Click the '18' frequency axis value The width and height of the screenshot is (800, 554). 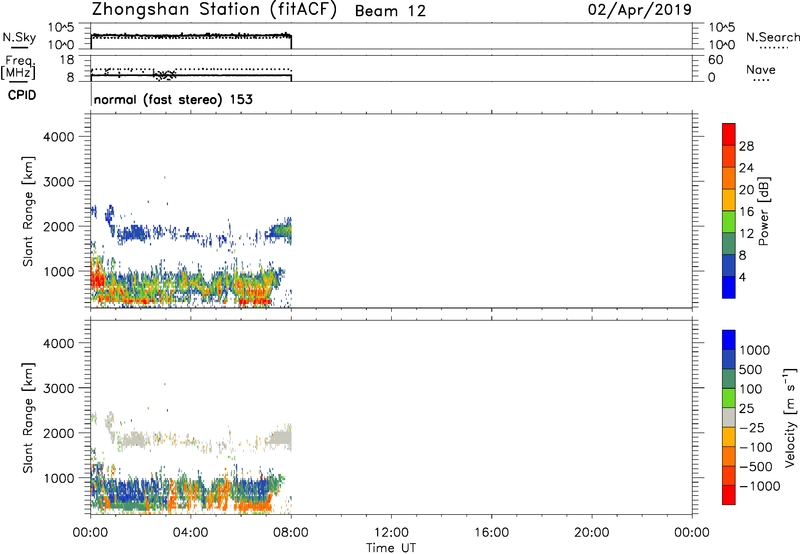point(67,60)
